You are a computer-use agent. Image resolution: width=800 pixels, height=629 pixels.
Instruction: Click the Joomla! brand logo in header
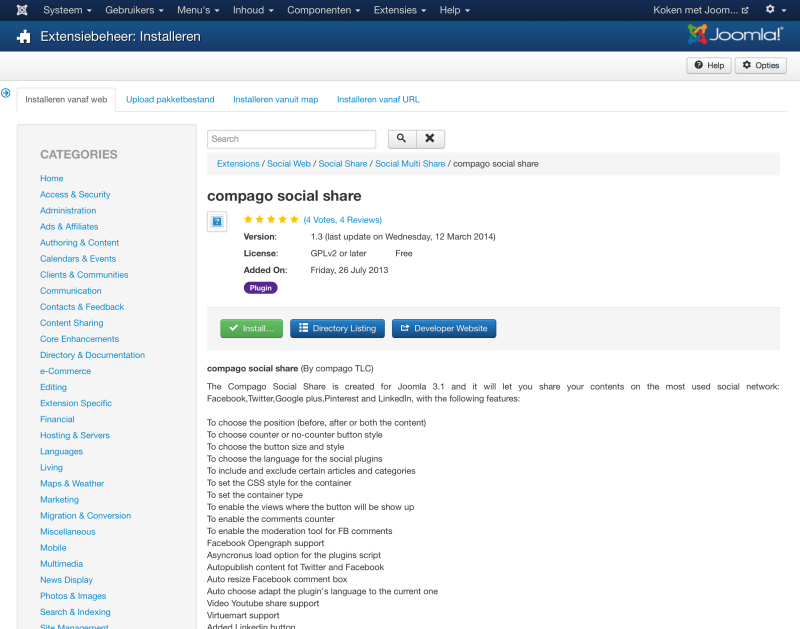735,35
